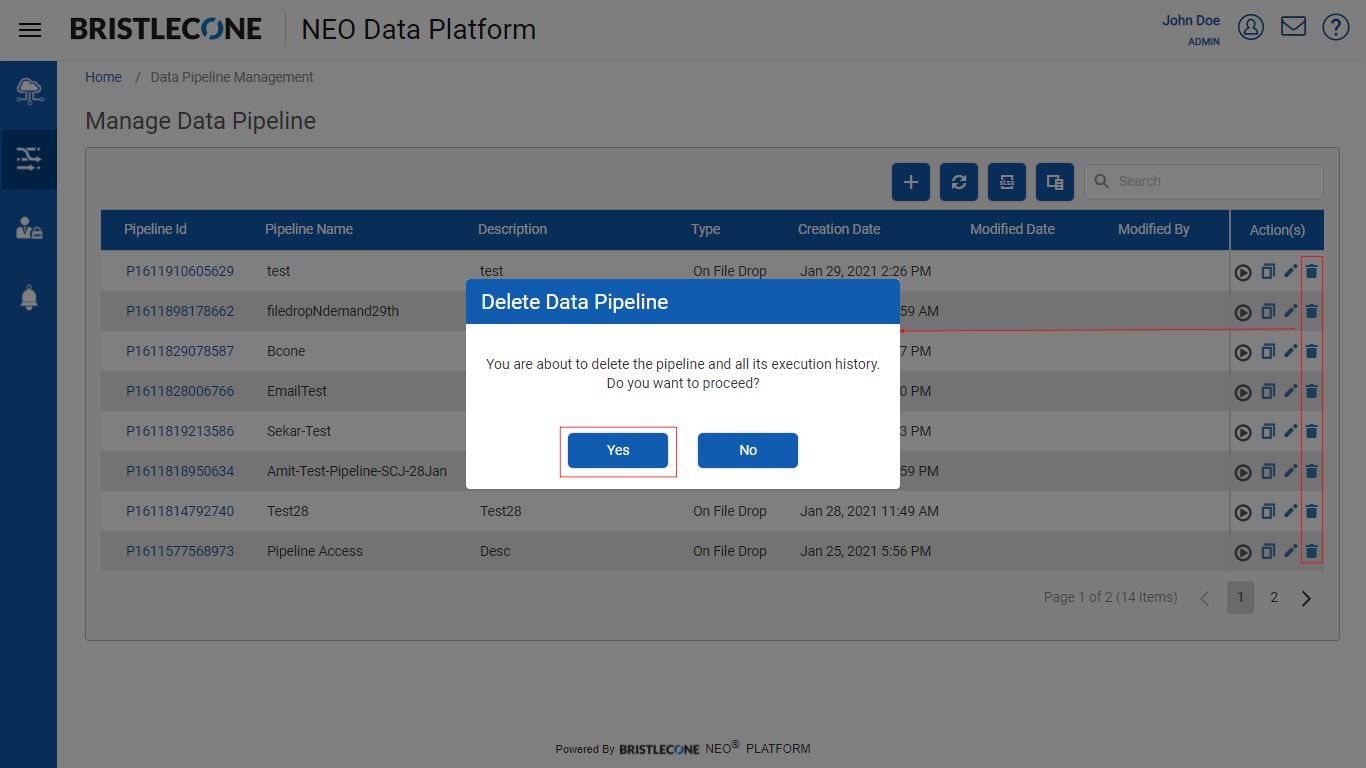Open pipeline ID P1611828006766 link
1366x768 pixels.
180,391
